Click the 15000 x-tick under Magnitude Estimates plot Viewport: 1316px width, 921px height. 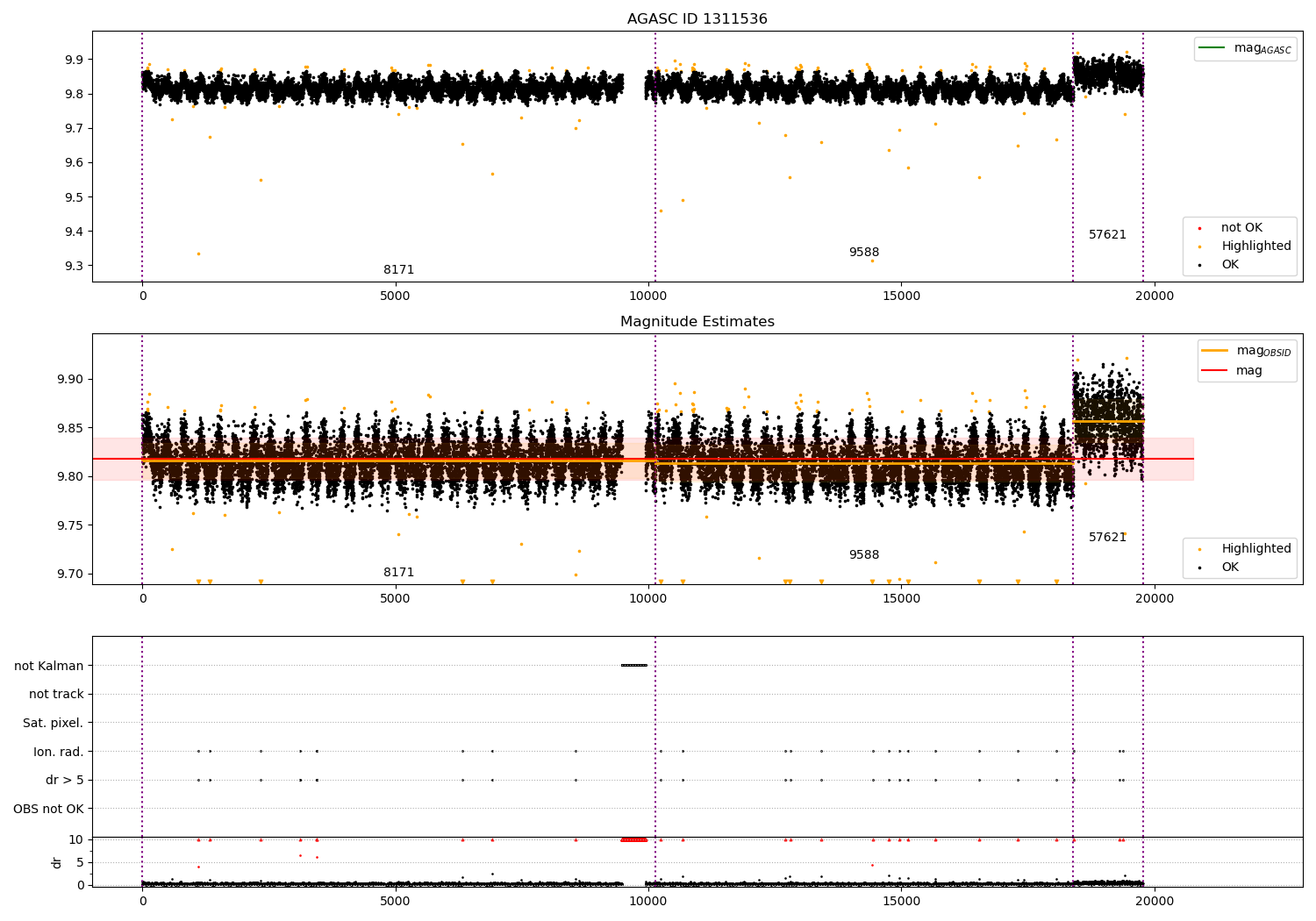click(x=901, y=599)
